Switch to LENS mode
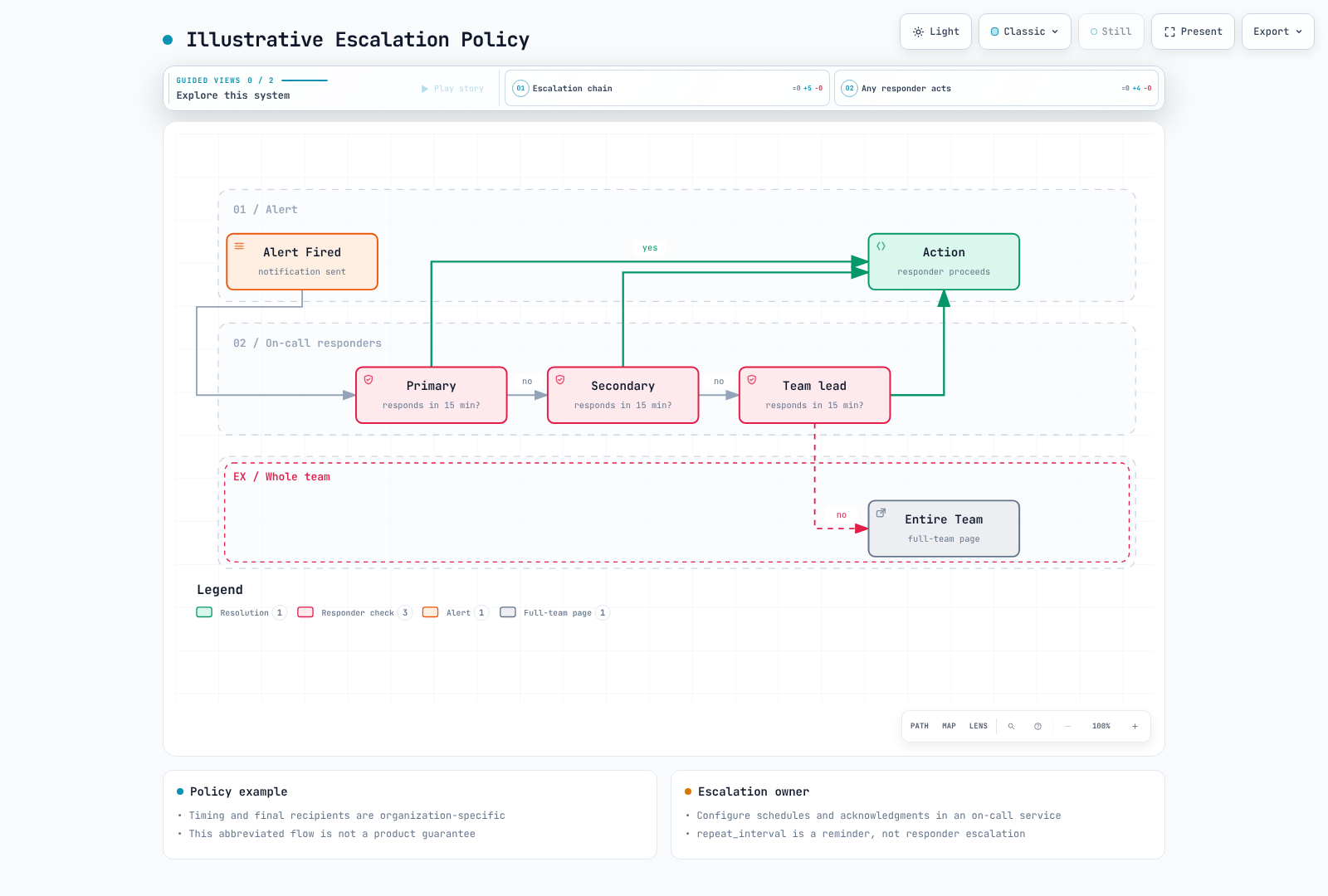Screen dimensions: 1328x896 click(979, 726)
